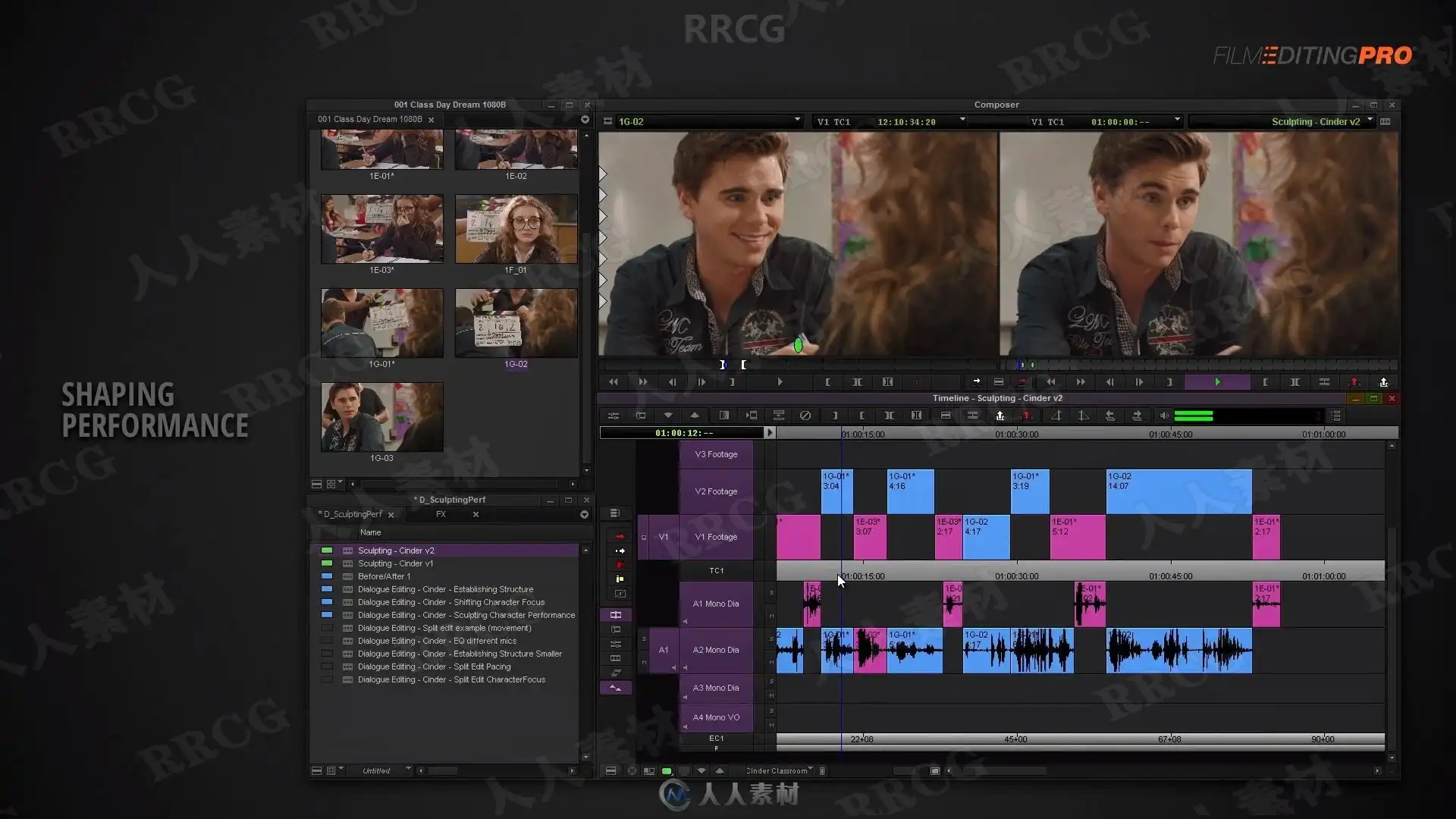Open the Sculpting - Cinder v2 sequence dropdown

coord(1370,121)
